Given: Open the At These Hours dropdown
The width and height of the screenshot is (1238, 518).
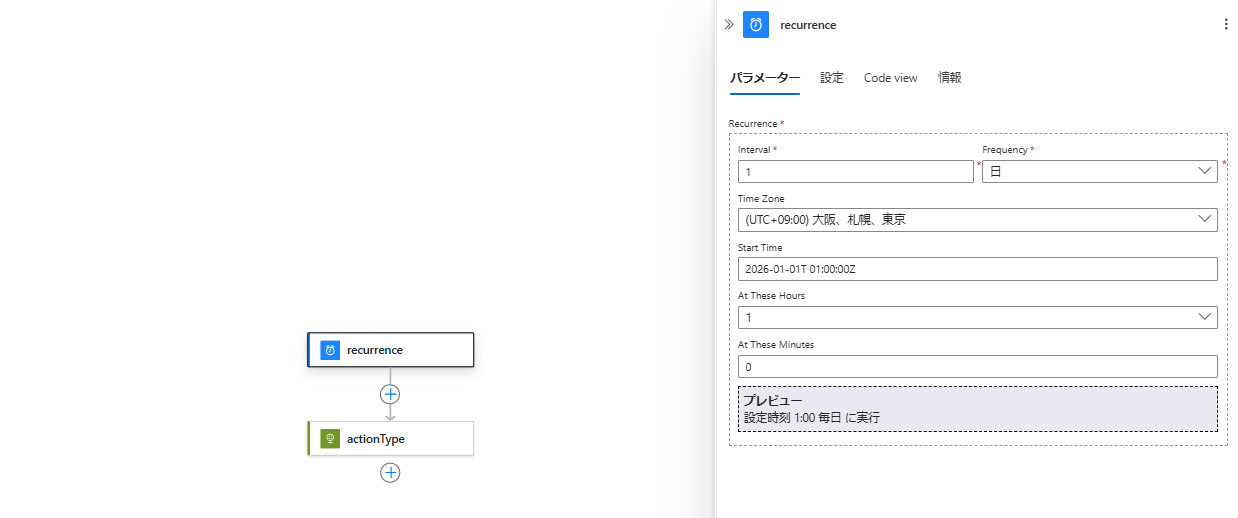Looking at the screenshot, I should (978, 317).
